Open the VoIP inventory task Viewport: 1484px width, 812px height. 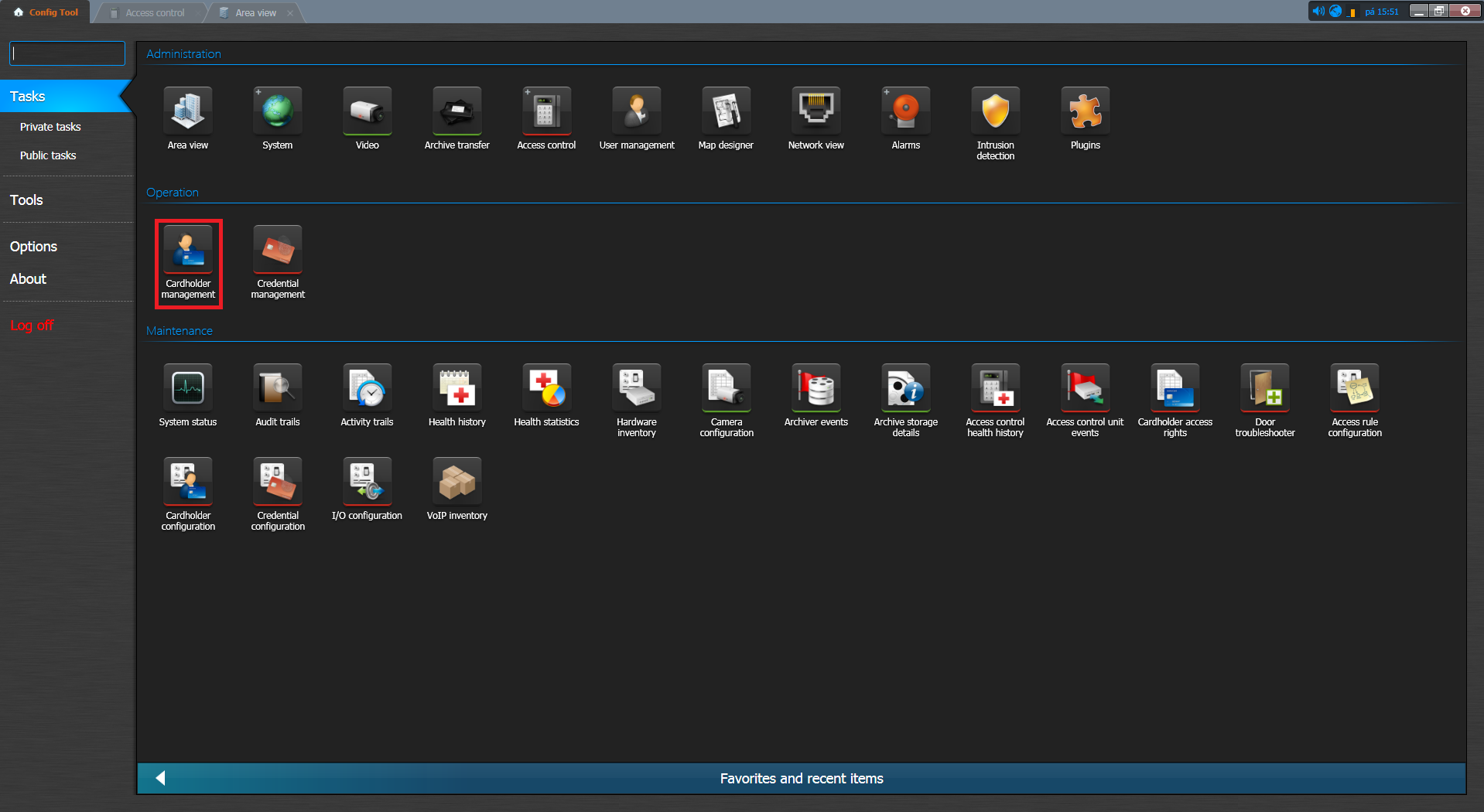[456, 483]
